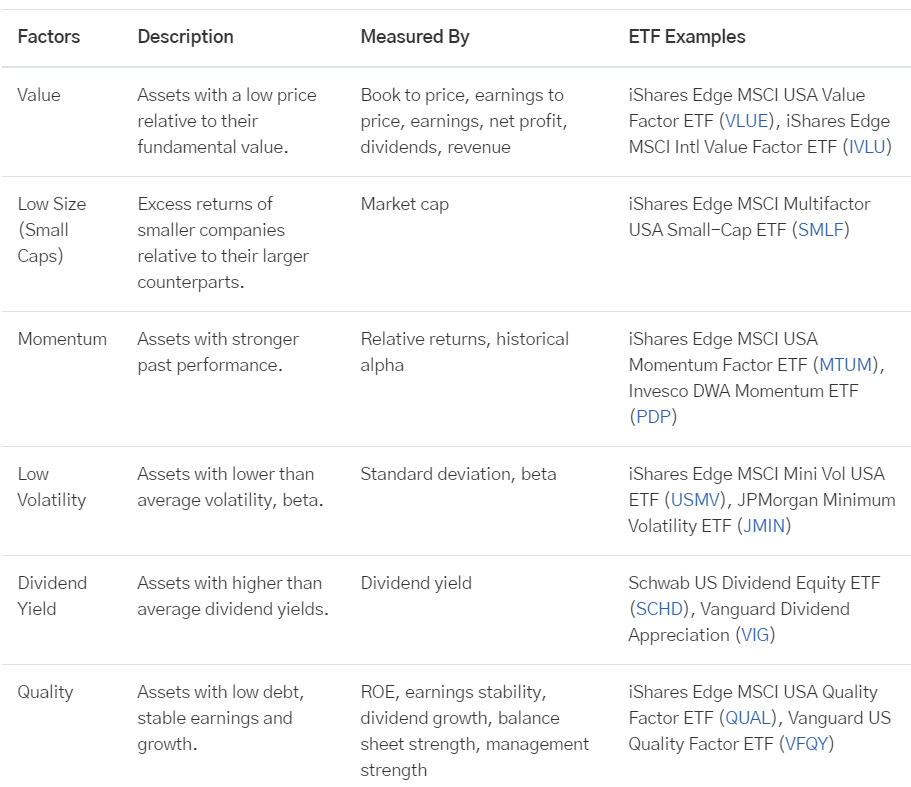Click the Dividend Yield factor cell
Image resolution: width=911 pixels, height=787 pixels.
(52, 596)
